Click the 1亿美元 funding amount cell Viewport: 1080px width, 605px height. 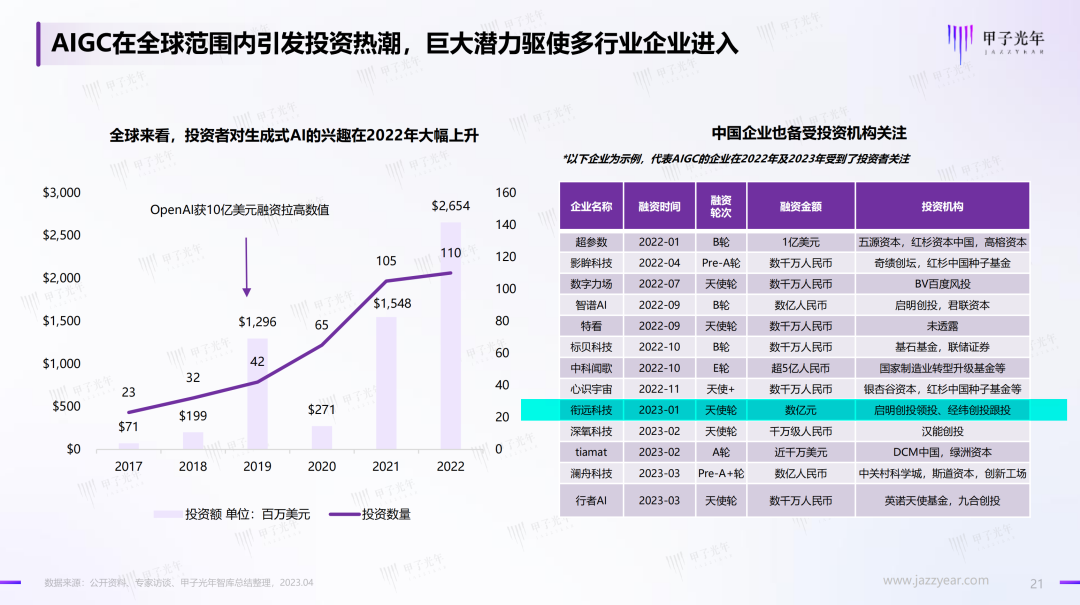[800, 242]
